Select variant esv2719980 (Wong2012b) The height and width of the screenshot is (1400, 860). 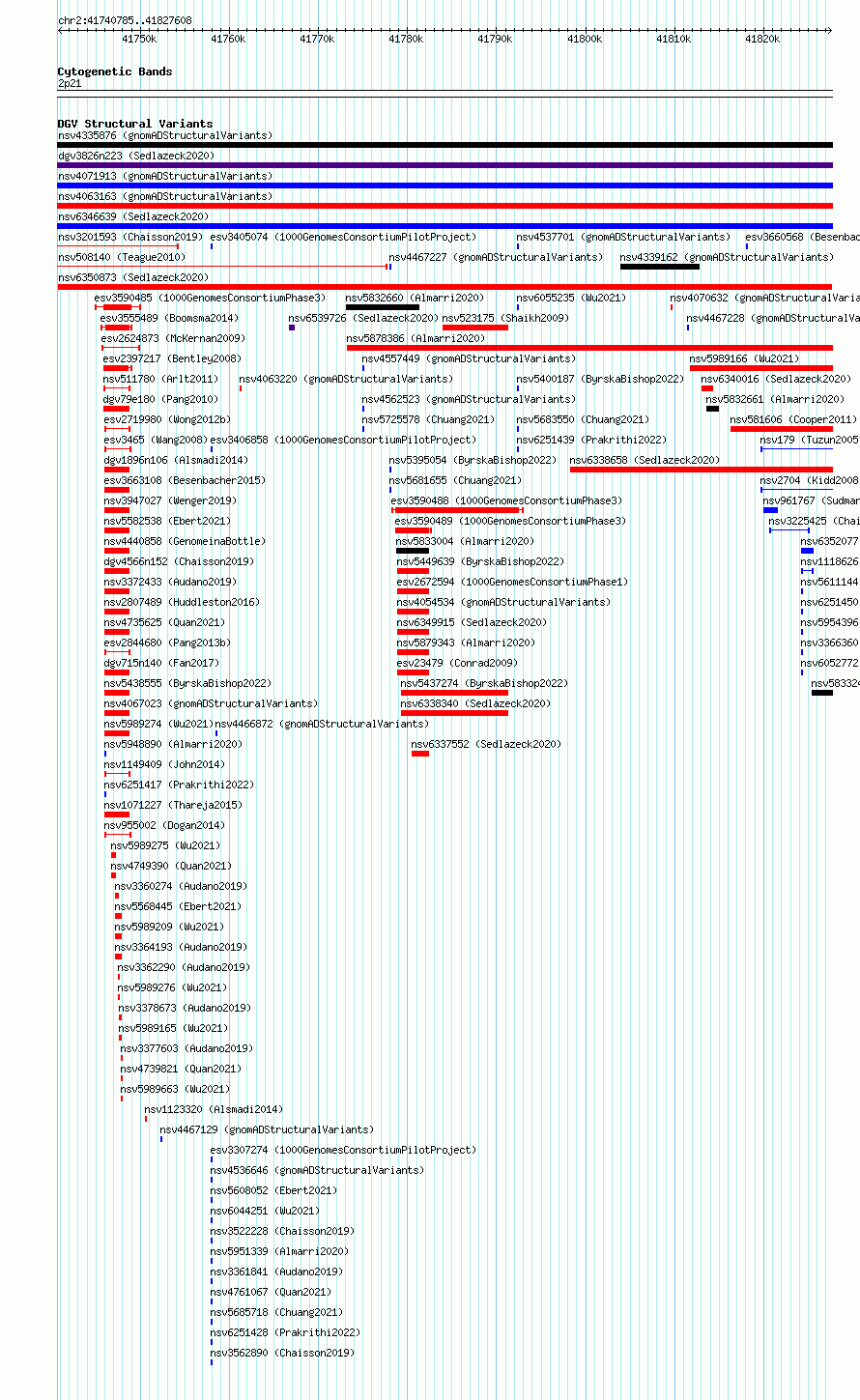(x=168, y=419)
